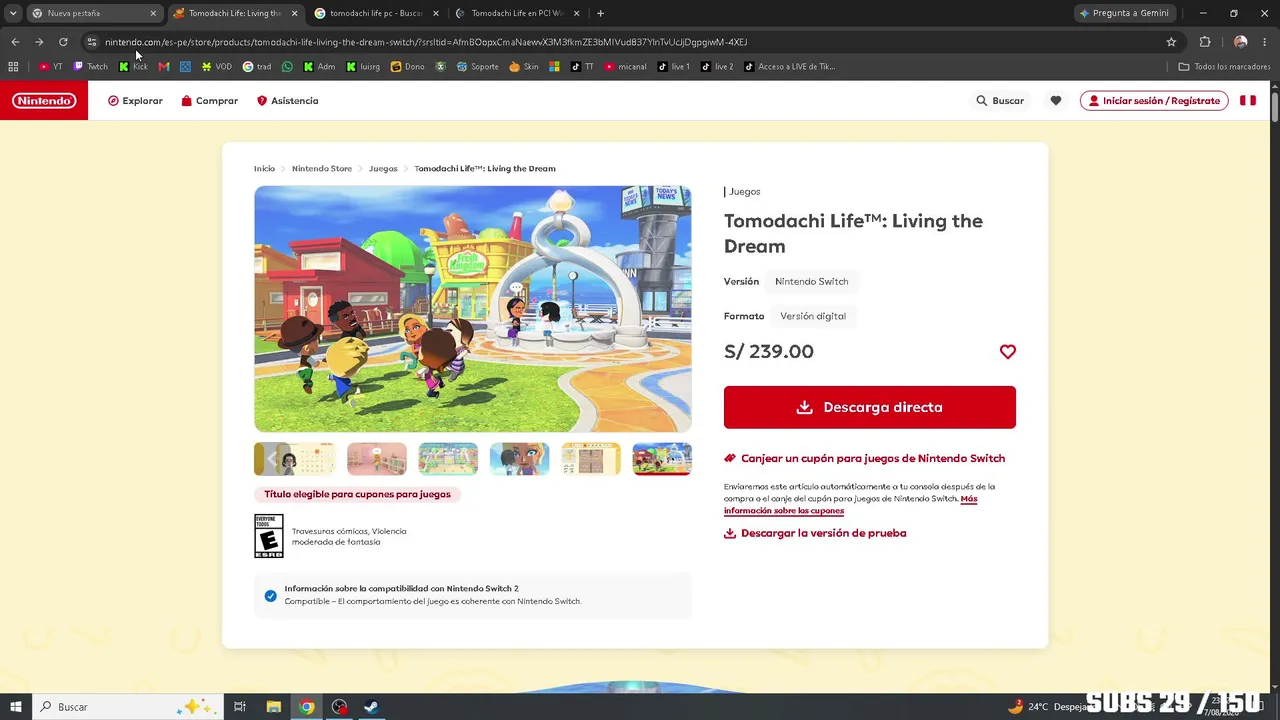Open the Dono bookmark

[x=408, y=67]
